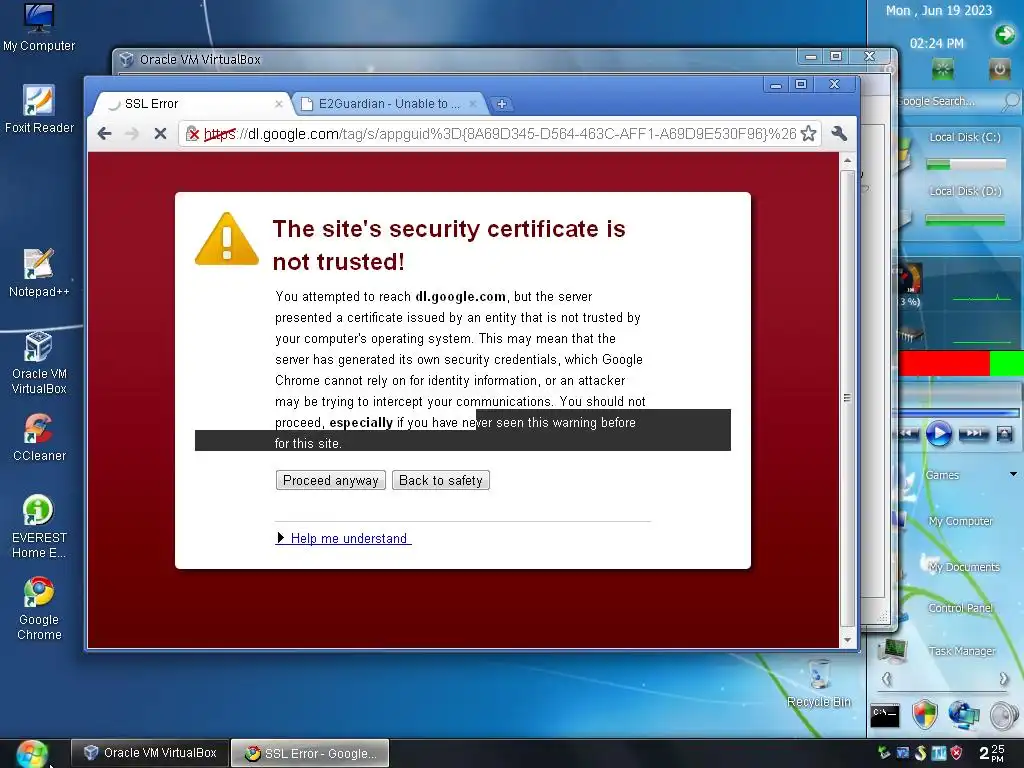Click the sidebar date text
Image resolution: width=1024 pixels, height=768 pixels.
(x=938, y=10)
